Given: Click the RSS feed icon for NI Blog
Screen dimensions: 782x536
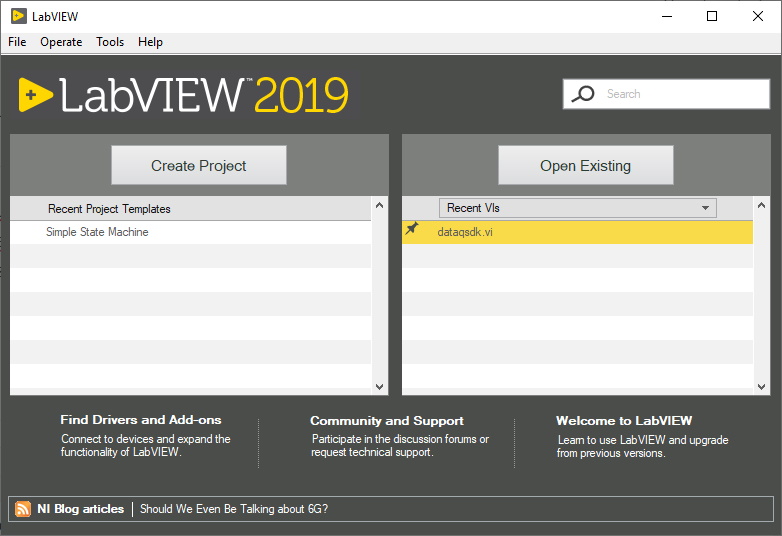Looking at the screenshot, I should (x=23, y=509).
